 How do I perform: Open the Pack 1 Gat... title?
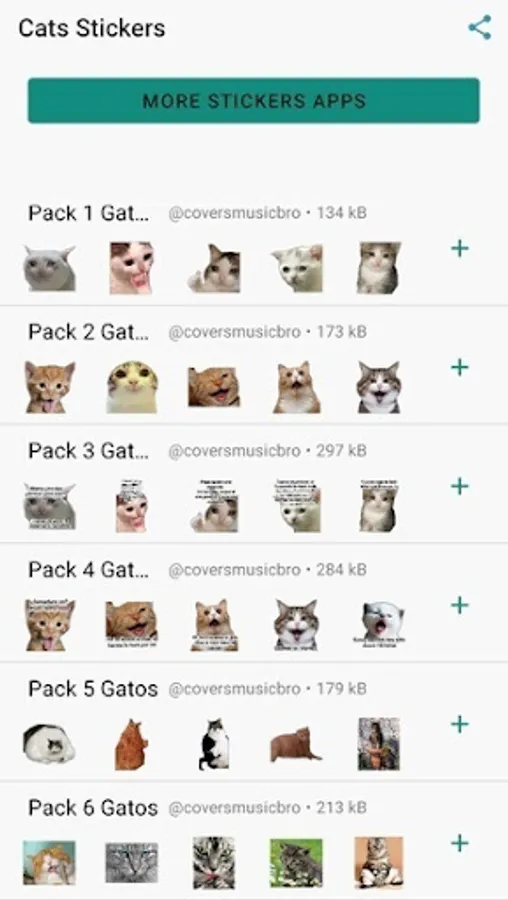[89, 213]
